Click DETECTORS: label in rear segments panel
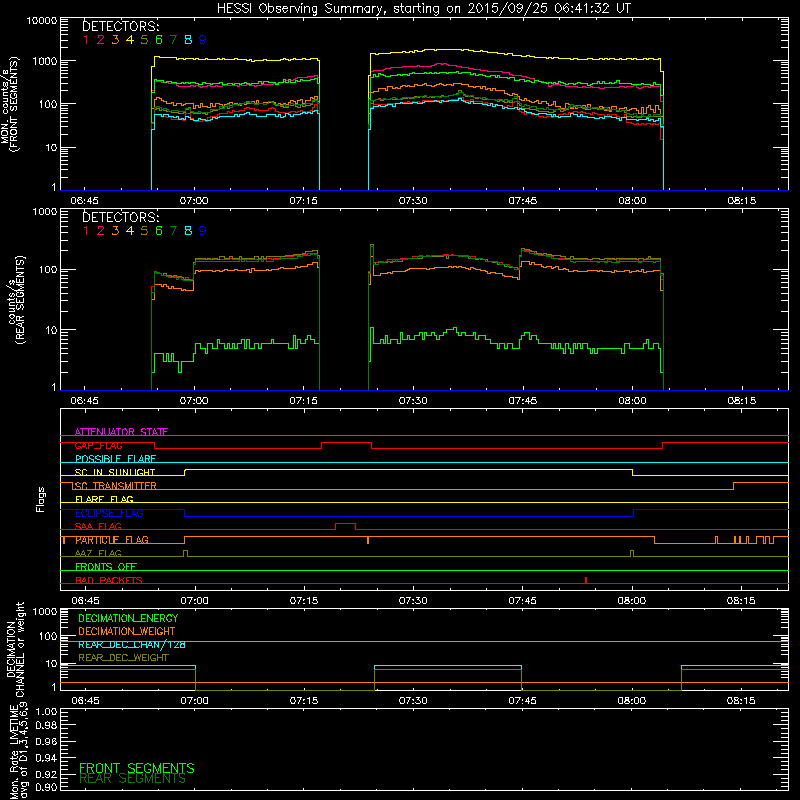Viewport: 800px width, 800px height. pyautogui.click(x=121, y=217)
